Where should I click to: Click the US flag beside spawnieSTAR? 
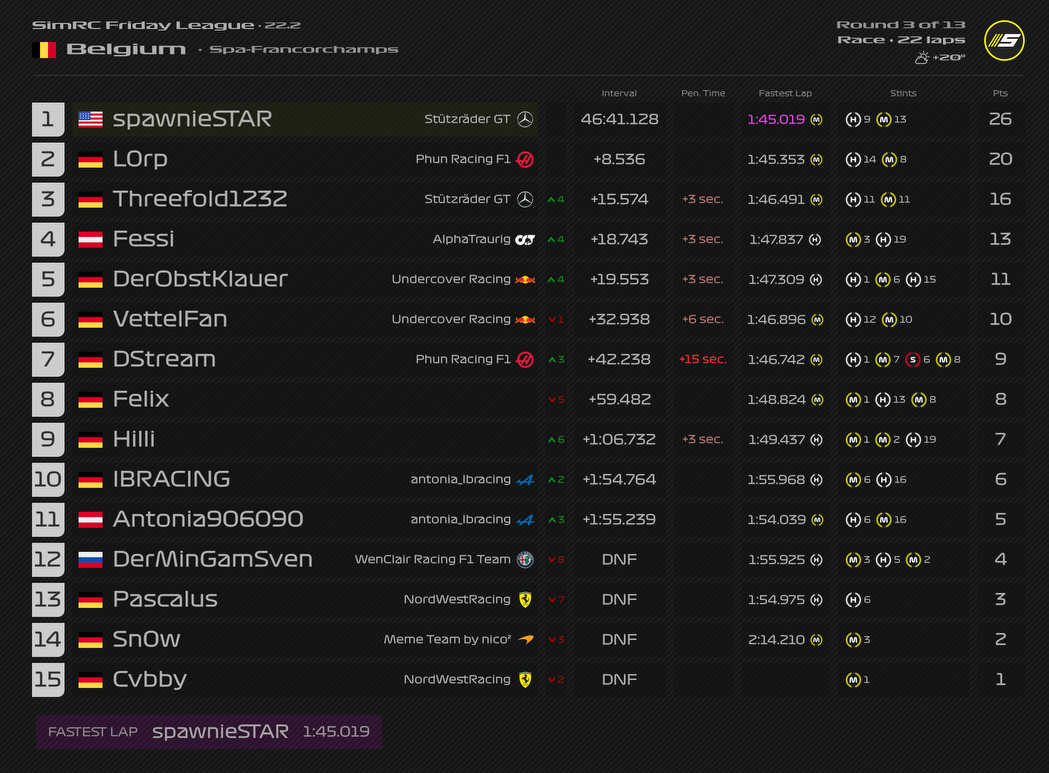tap(91, 119)
